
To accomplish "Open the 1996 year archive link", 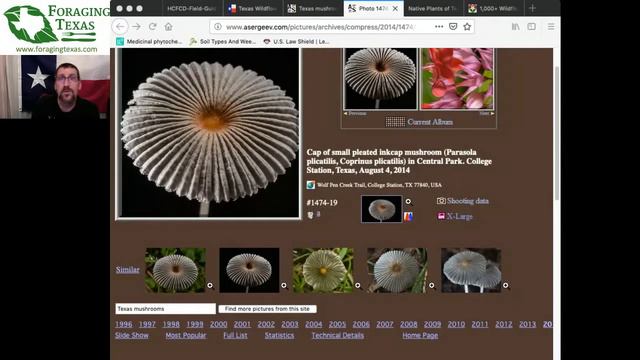I will coord(124,324).
